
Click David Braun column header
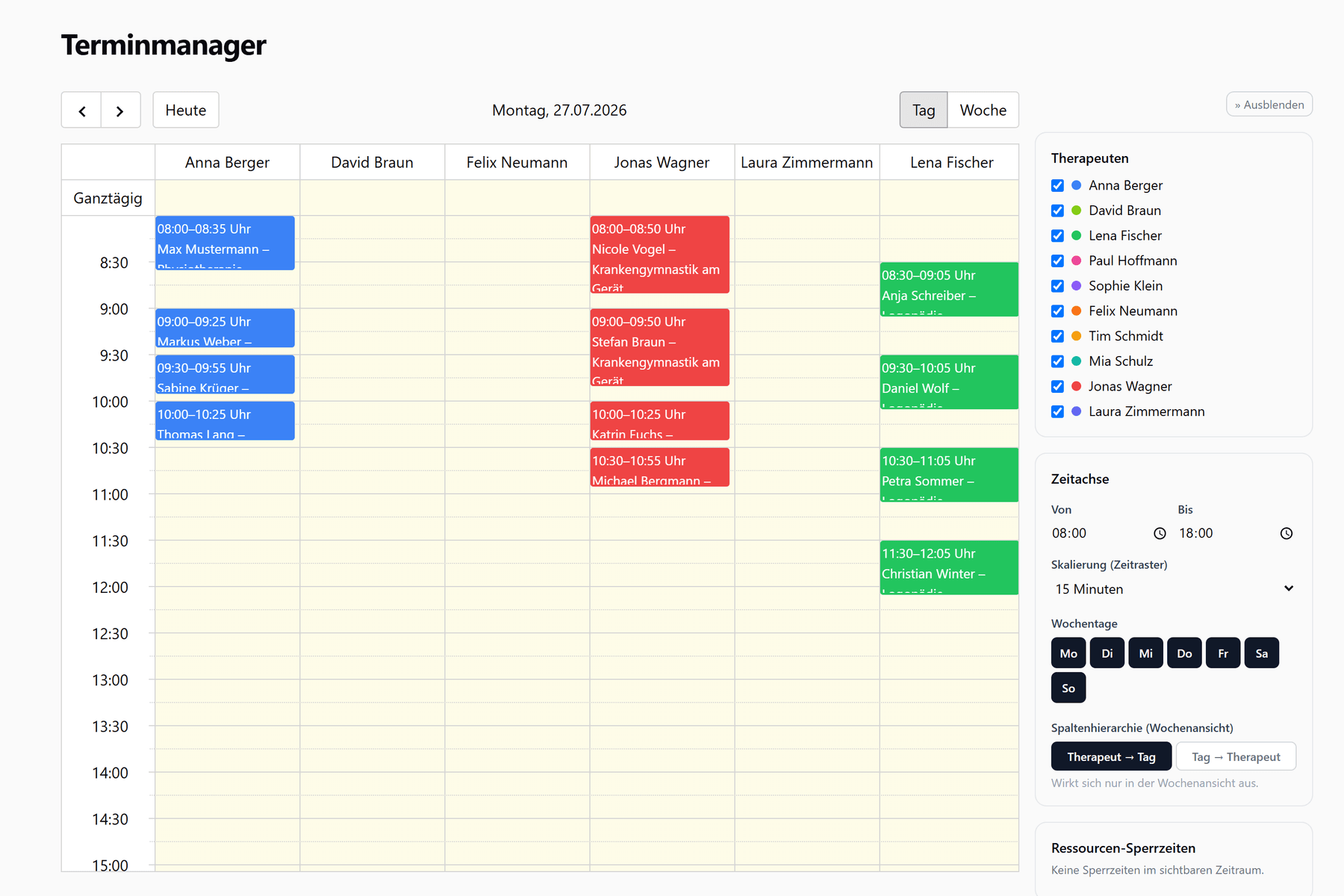click(x=372, y=162)
